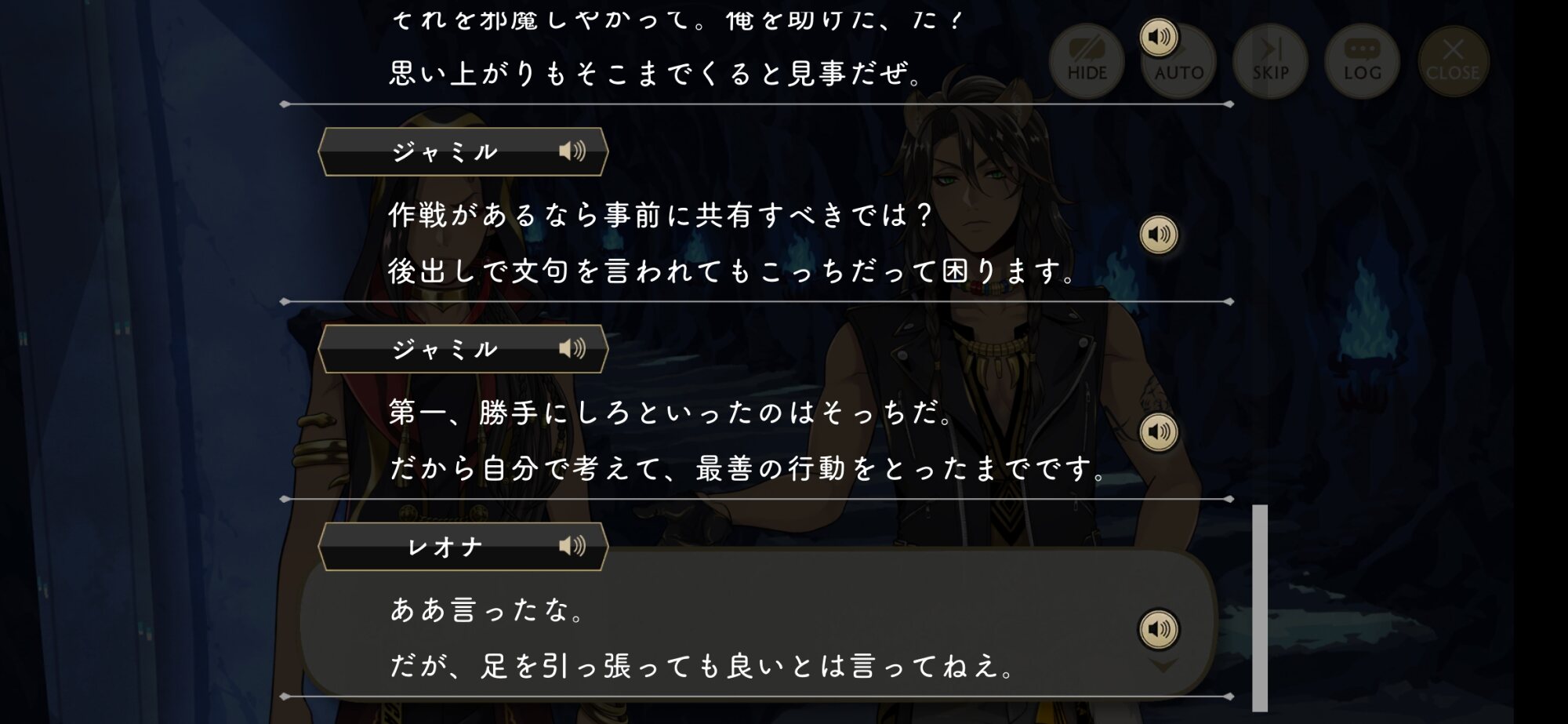Select the second ジャミル name plate

coord(463,349)
